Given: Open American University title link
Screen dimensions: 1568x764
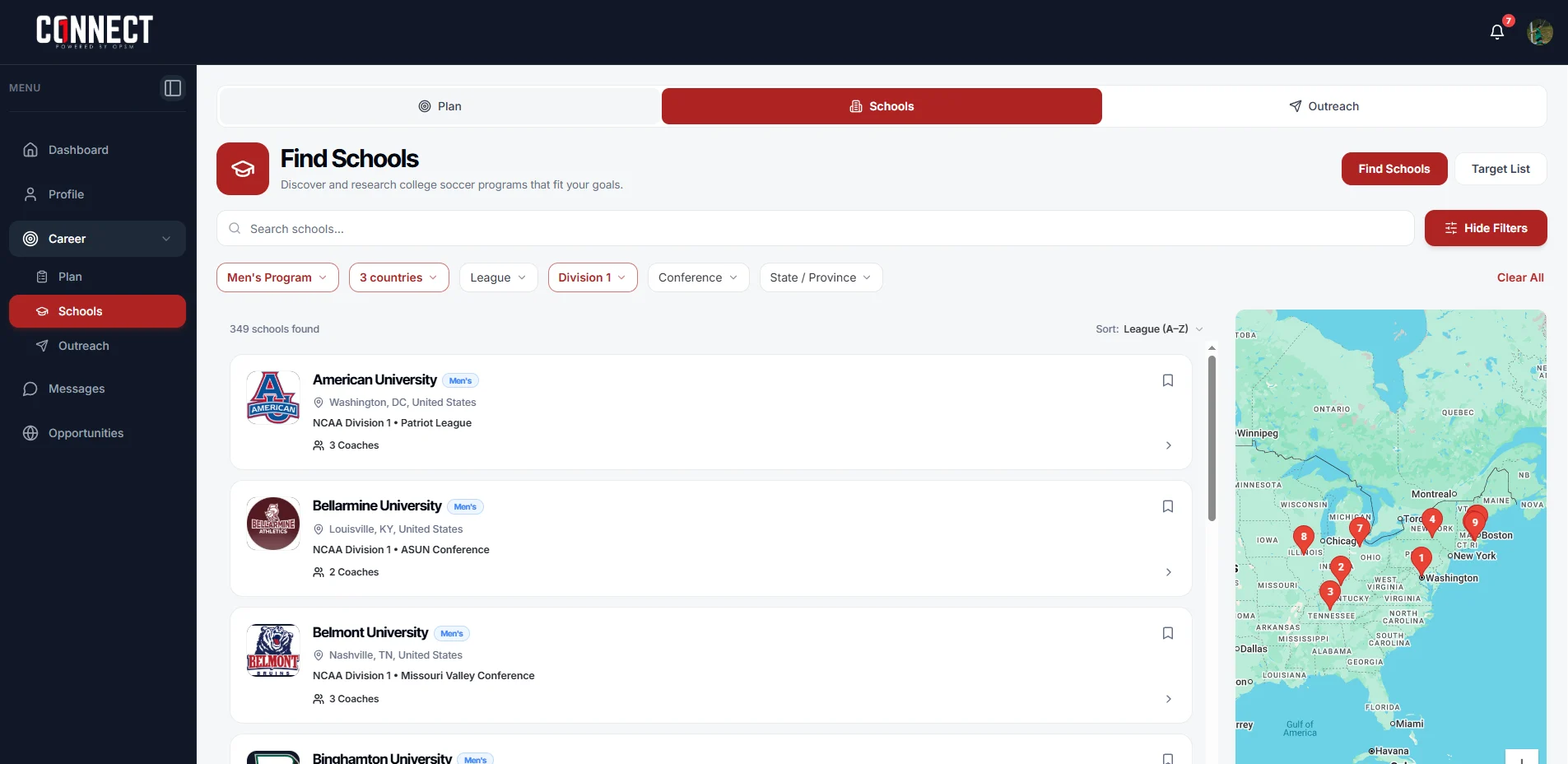Looking at the screenshot, I should pyautogui.click(x=375, y=380).
